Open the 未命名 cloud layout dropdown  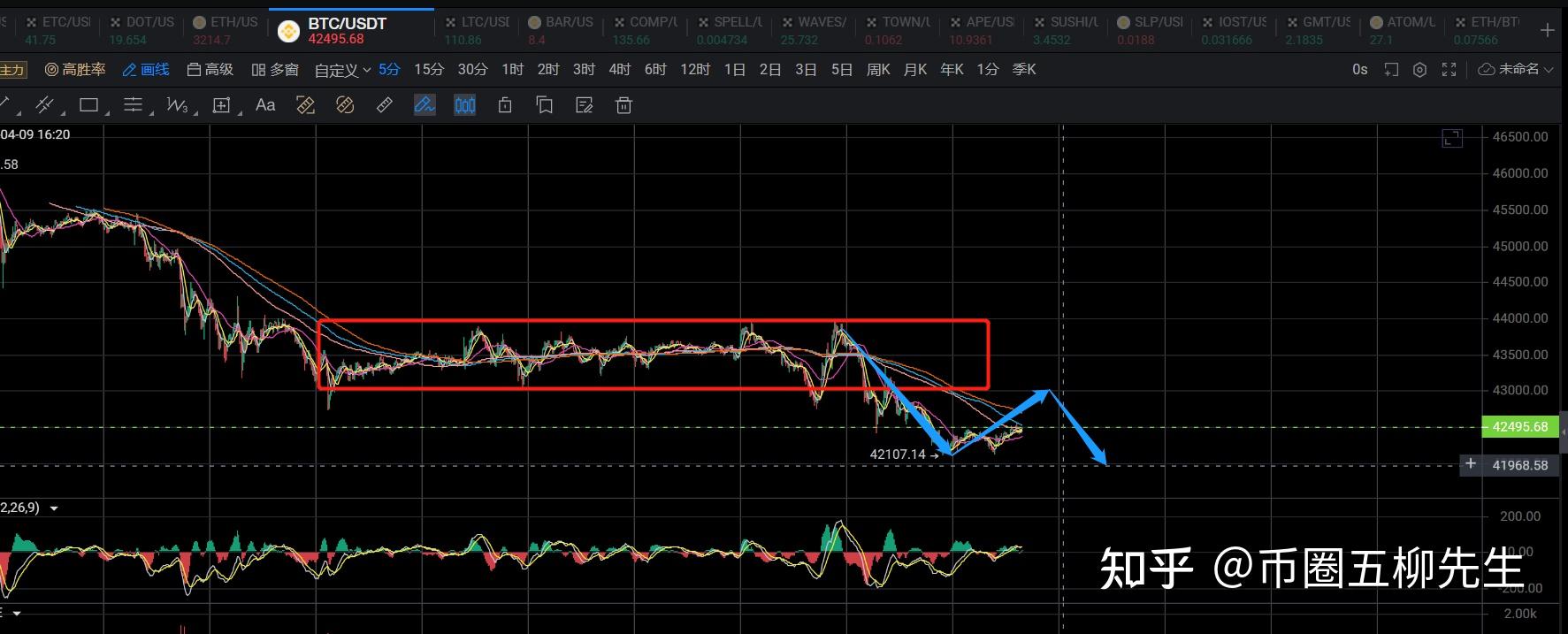click(x=1516, y=69)
